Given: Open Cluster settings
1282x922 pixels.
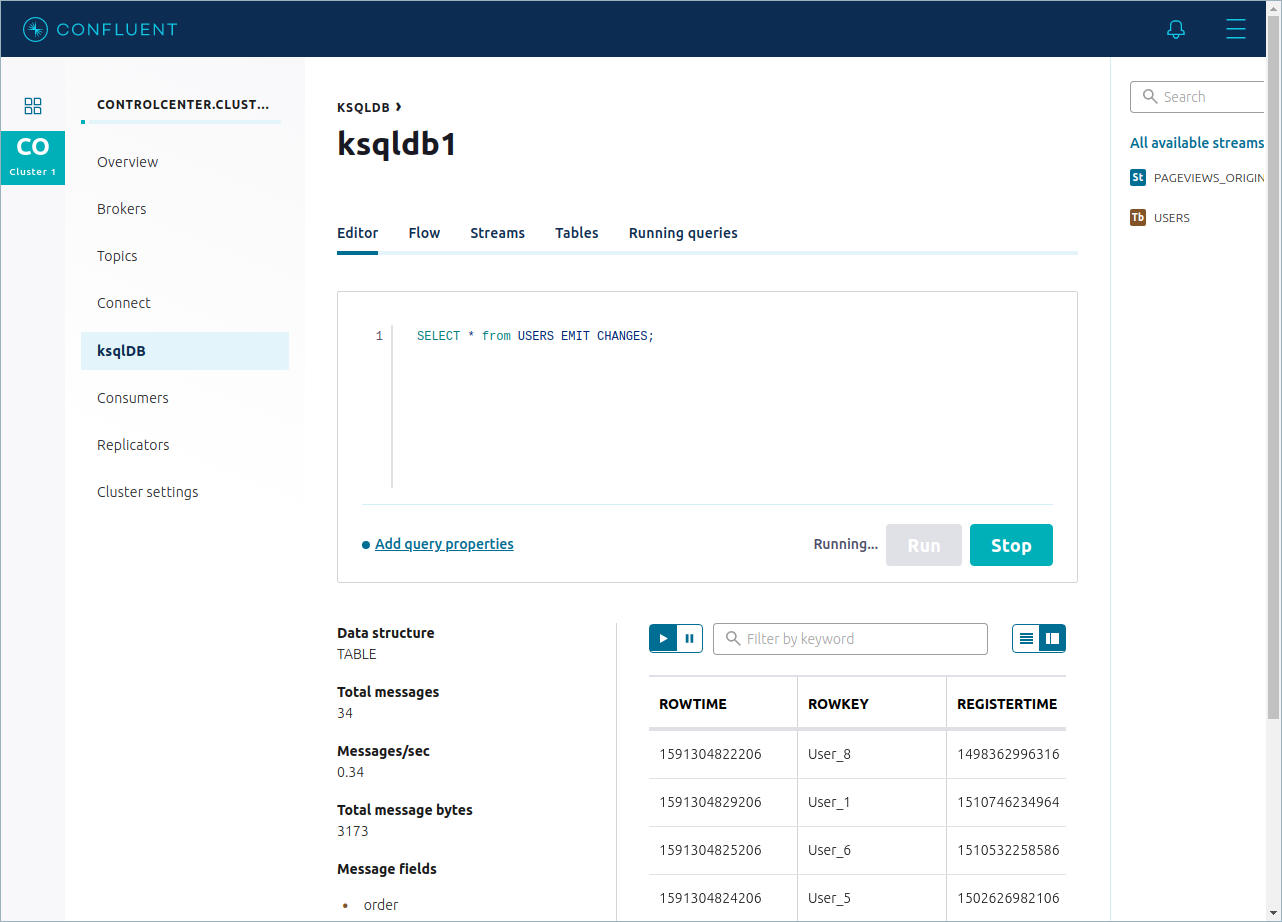Looking at the screenshot, I should tap(148, 492).
